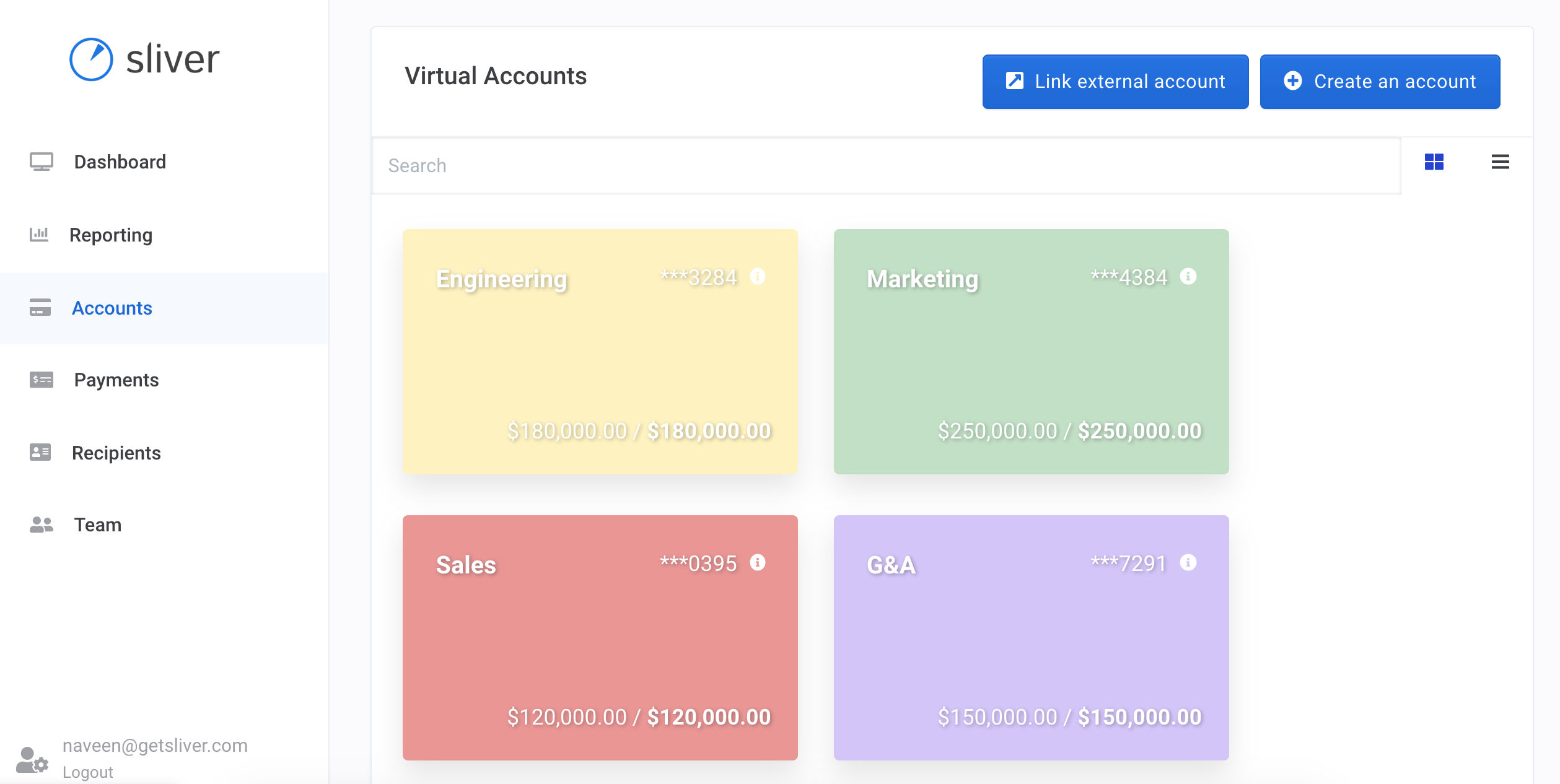Click the sliver brand name text
The image size is (1560, 784).
click(173, 59)
